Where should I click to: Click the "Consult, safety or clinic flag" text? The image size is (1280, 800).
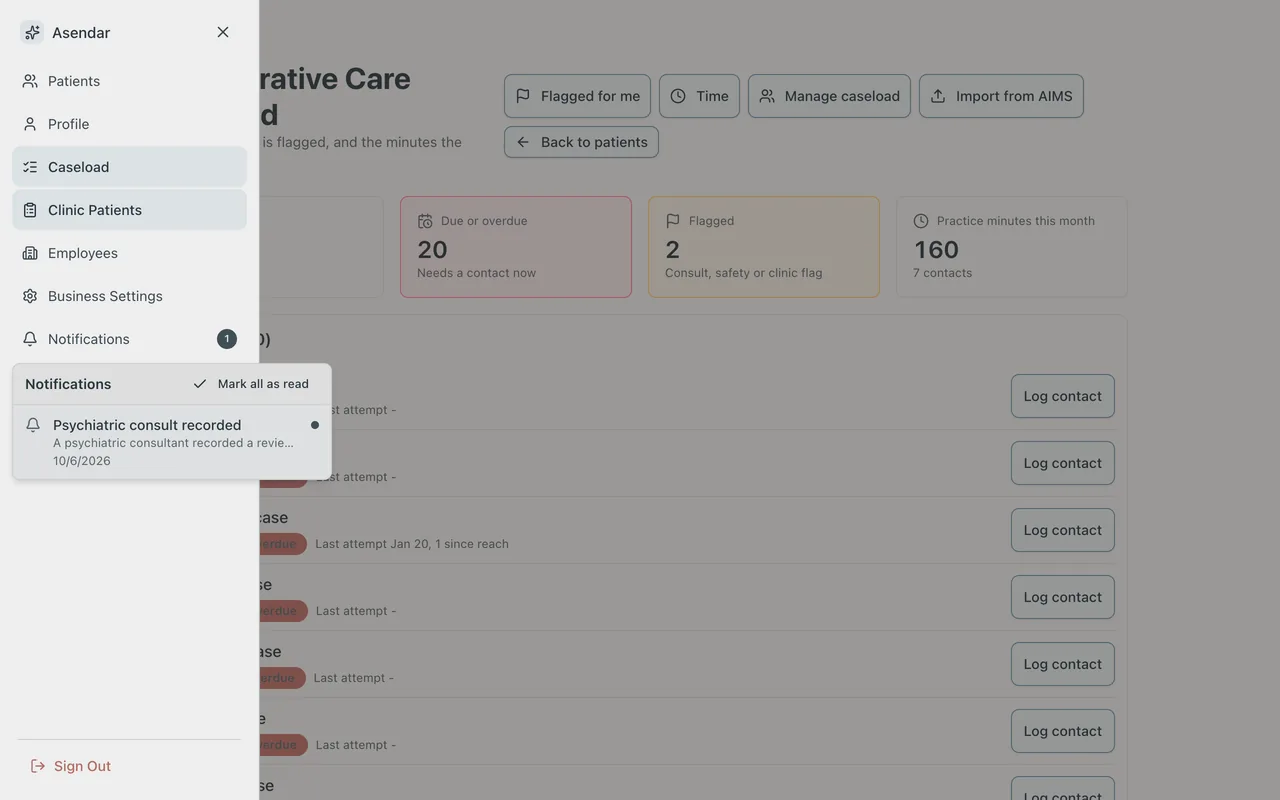(x=744, y=273)
